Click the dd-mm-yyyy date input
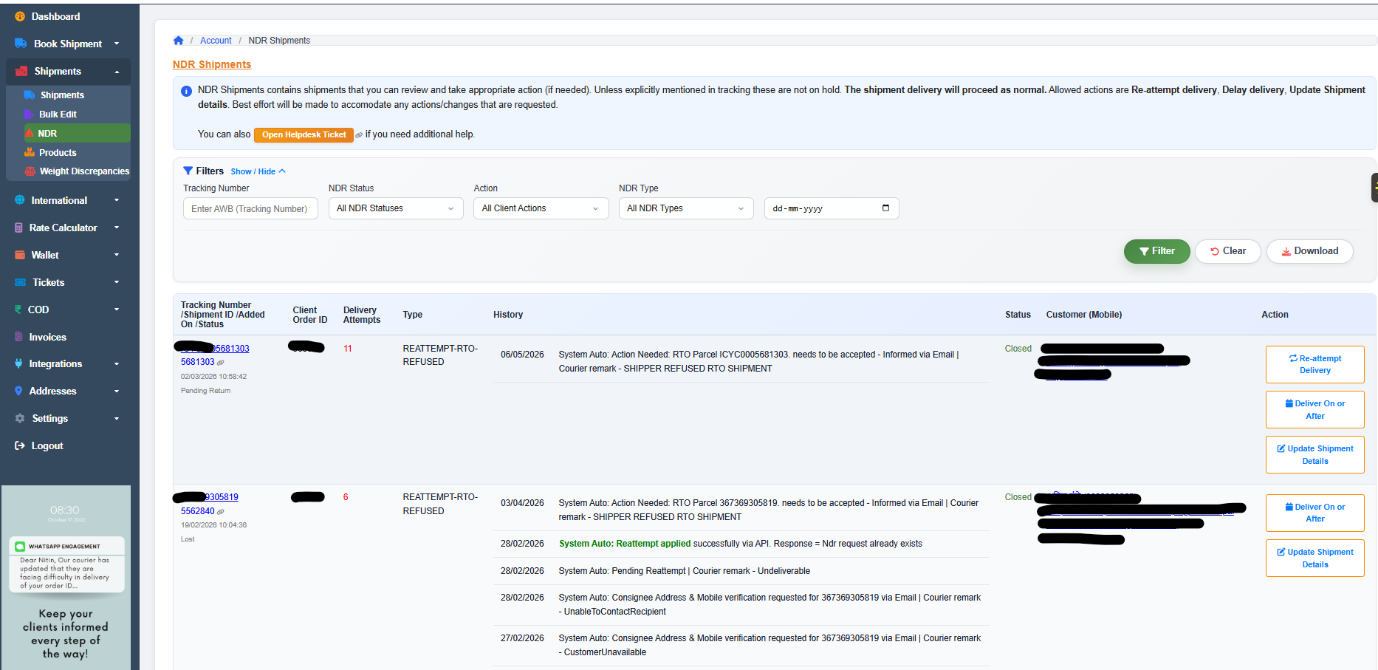This screenshot has height=670, width=1378. (832, 208)
